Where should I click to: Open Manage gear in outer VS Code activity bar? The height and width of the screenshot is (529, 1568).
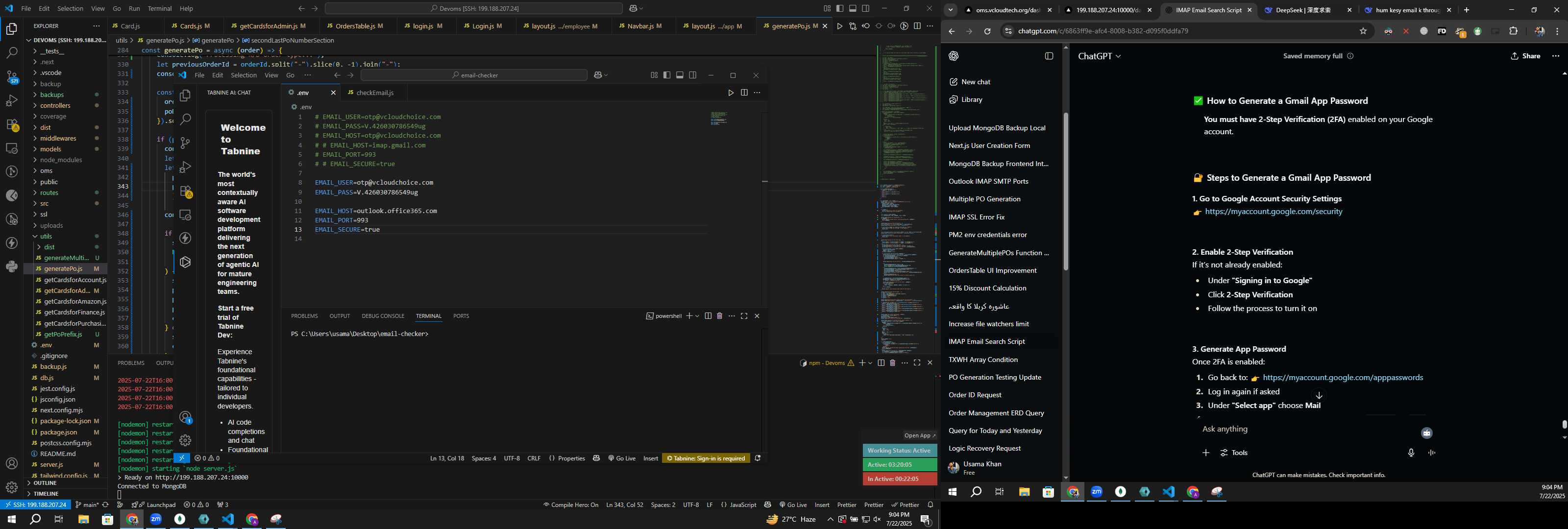[12, 487]
